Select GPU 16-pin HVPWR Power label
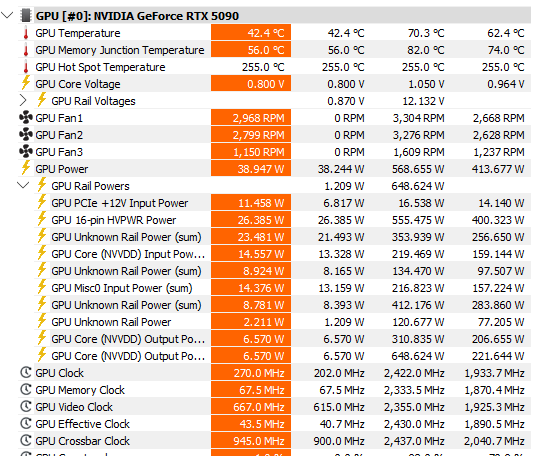Viewport: 533px width, 456px height. [x=114, y=220]
